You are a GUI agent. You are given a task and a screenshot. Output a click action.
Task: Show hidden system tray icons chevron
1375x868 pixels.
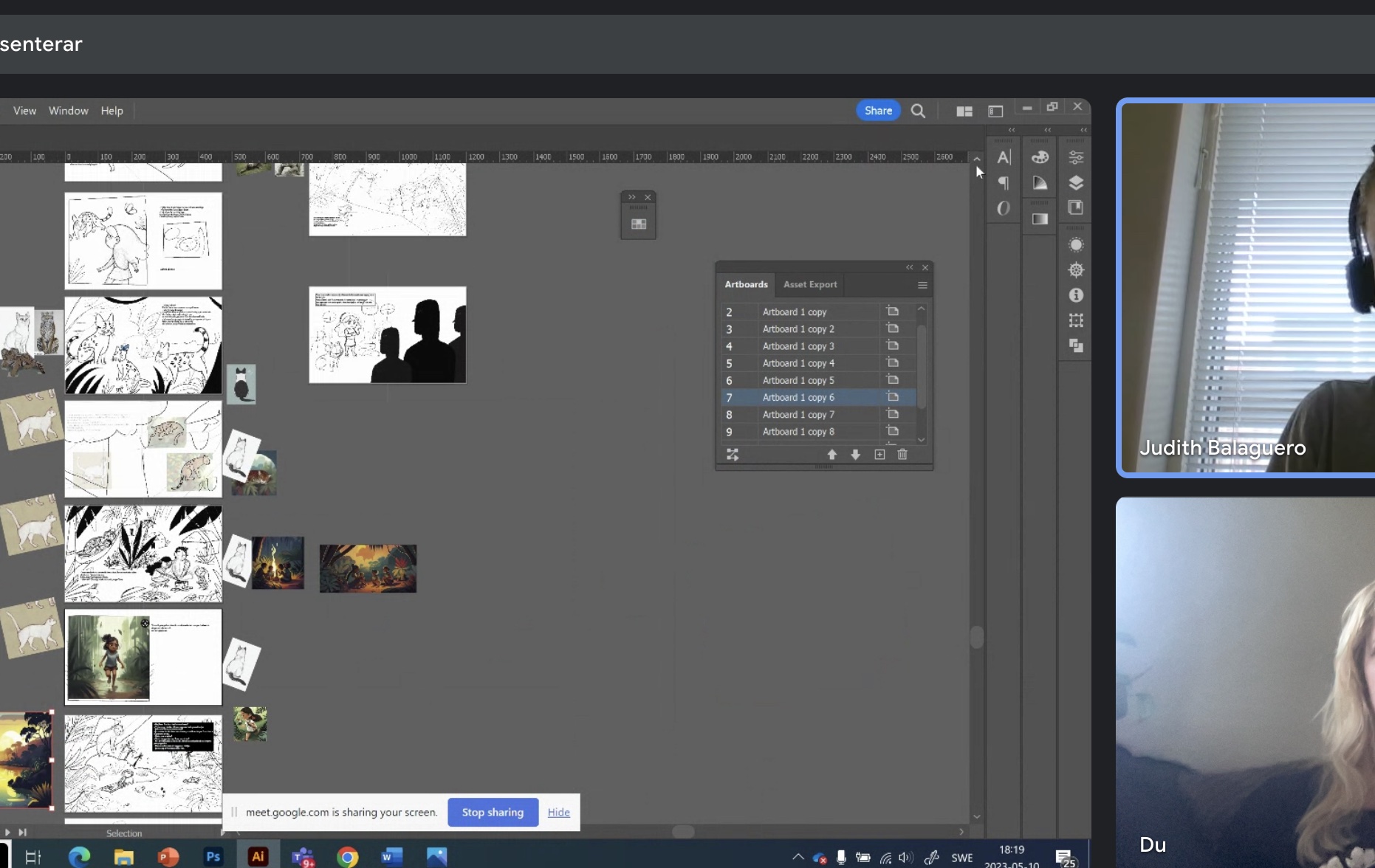tap(798, 857)
